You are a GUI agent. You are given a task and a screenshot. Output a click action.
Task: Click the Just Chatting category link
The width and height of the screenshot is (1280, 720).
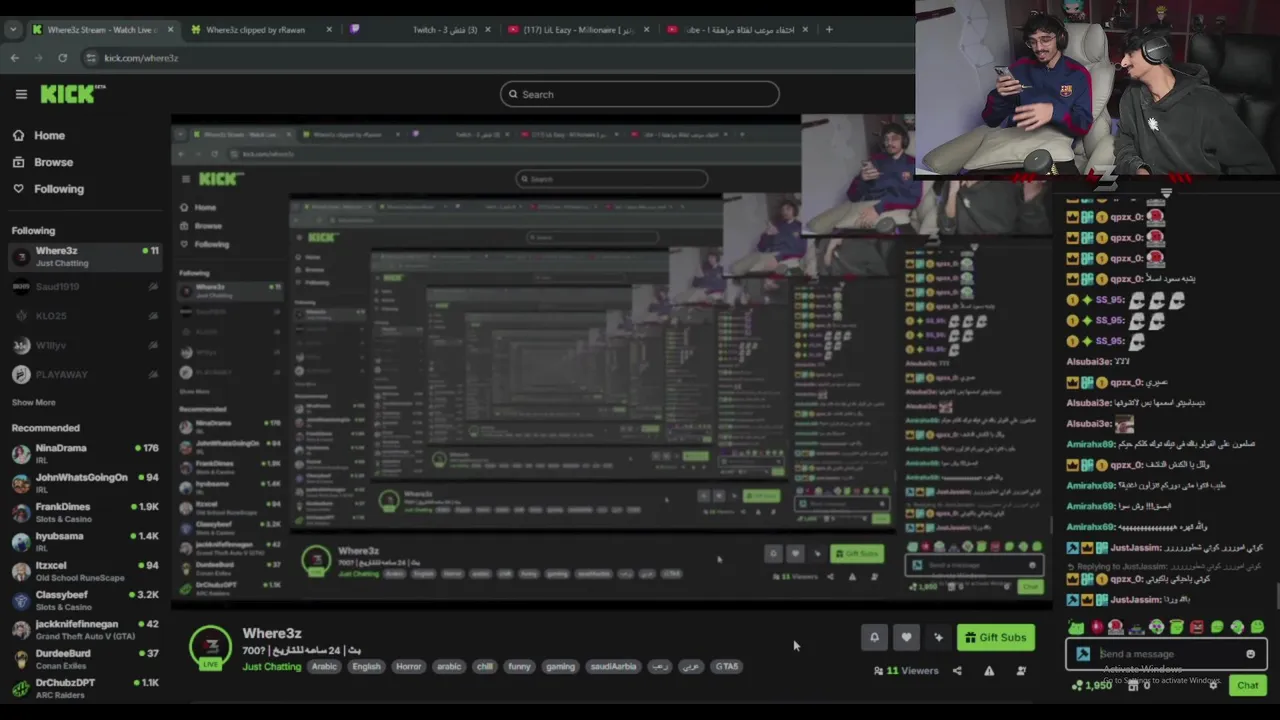click(271, 666)
